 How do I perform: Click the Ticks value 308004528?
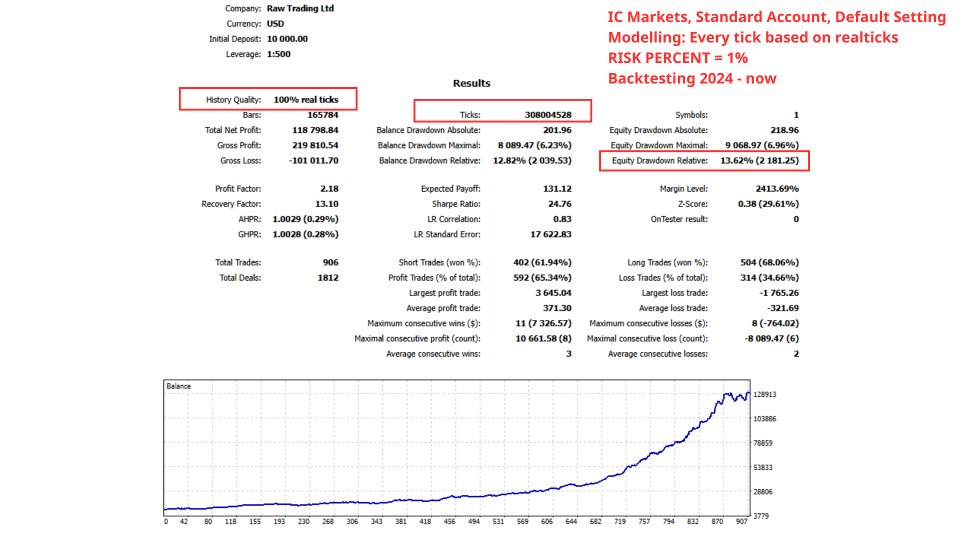click(548, 115)
